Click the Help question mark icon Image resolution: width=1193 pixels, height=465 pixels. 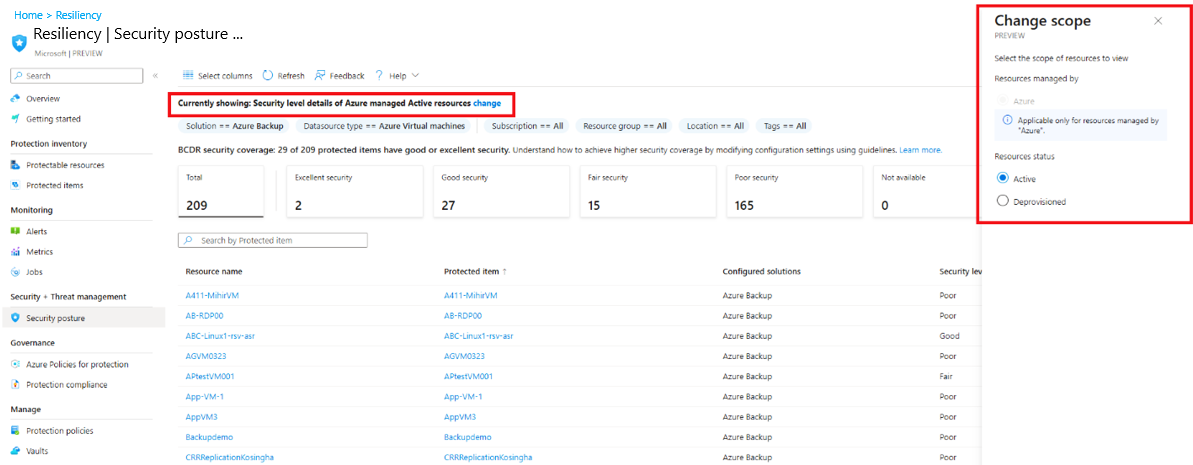378,75
